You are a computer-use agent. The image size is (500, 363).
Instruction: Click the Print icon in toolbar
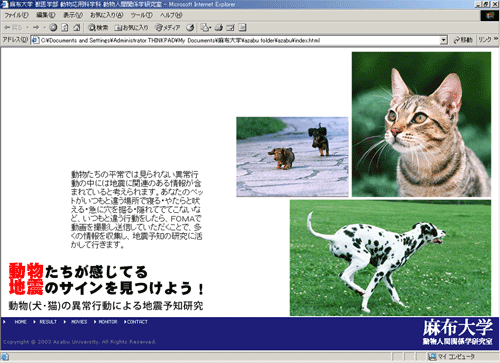(219, 28)
